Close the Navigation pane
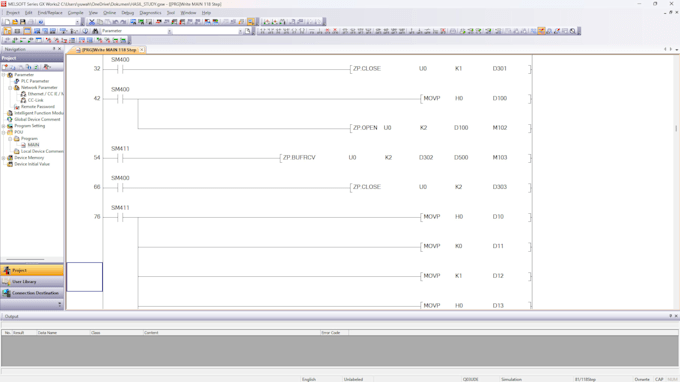Image resolution: width=680 pixels, height=382 pixels. (x=60, y=49)
